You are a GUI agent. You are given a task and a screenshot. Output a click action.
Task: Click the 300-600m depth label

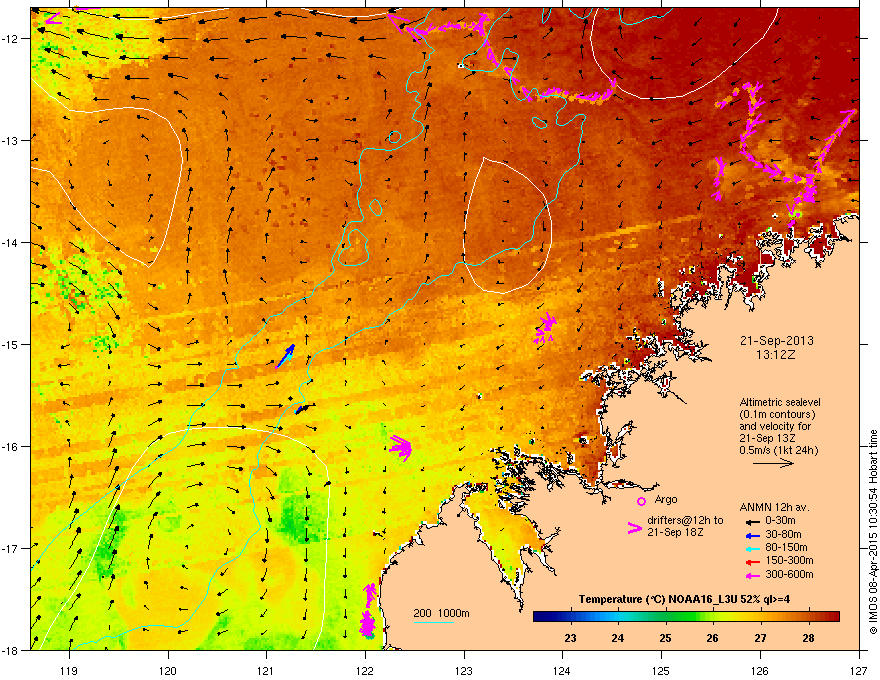(x=789, y=574)
